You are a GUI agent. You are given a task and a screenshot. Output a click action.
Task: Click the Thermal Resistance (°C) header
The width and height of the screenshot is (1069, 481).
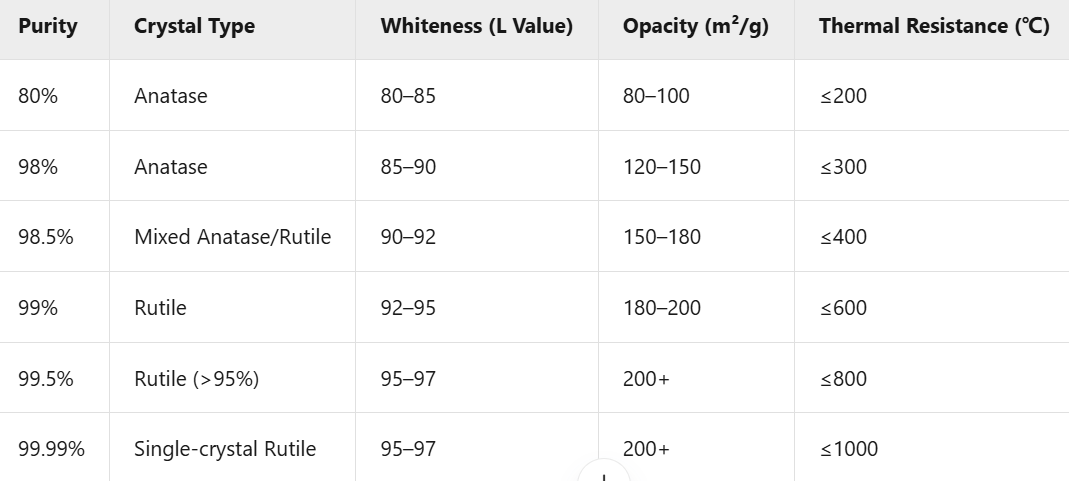934,26
